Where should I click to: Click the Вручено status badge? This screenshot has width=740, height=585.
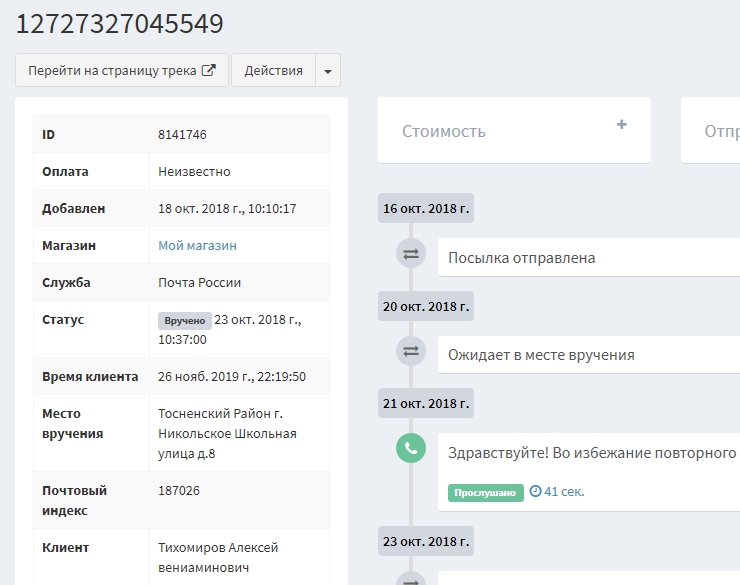(184, 321)
